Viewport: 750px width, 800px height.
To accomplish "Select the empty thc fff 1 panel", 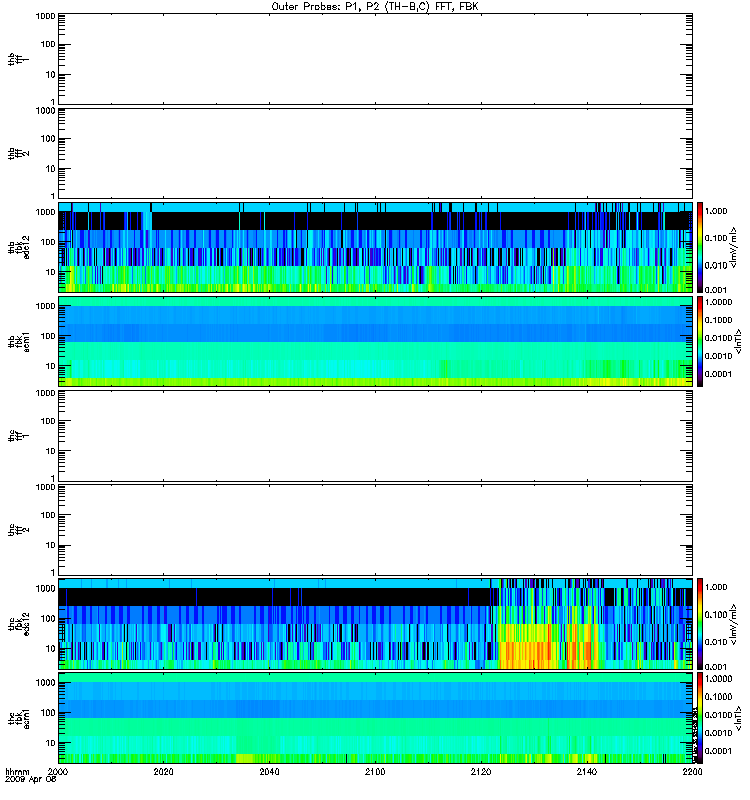I will [375, 436].
